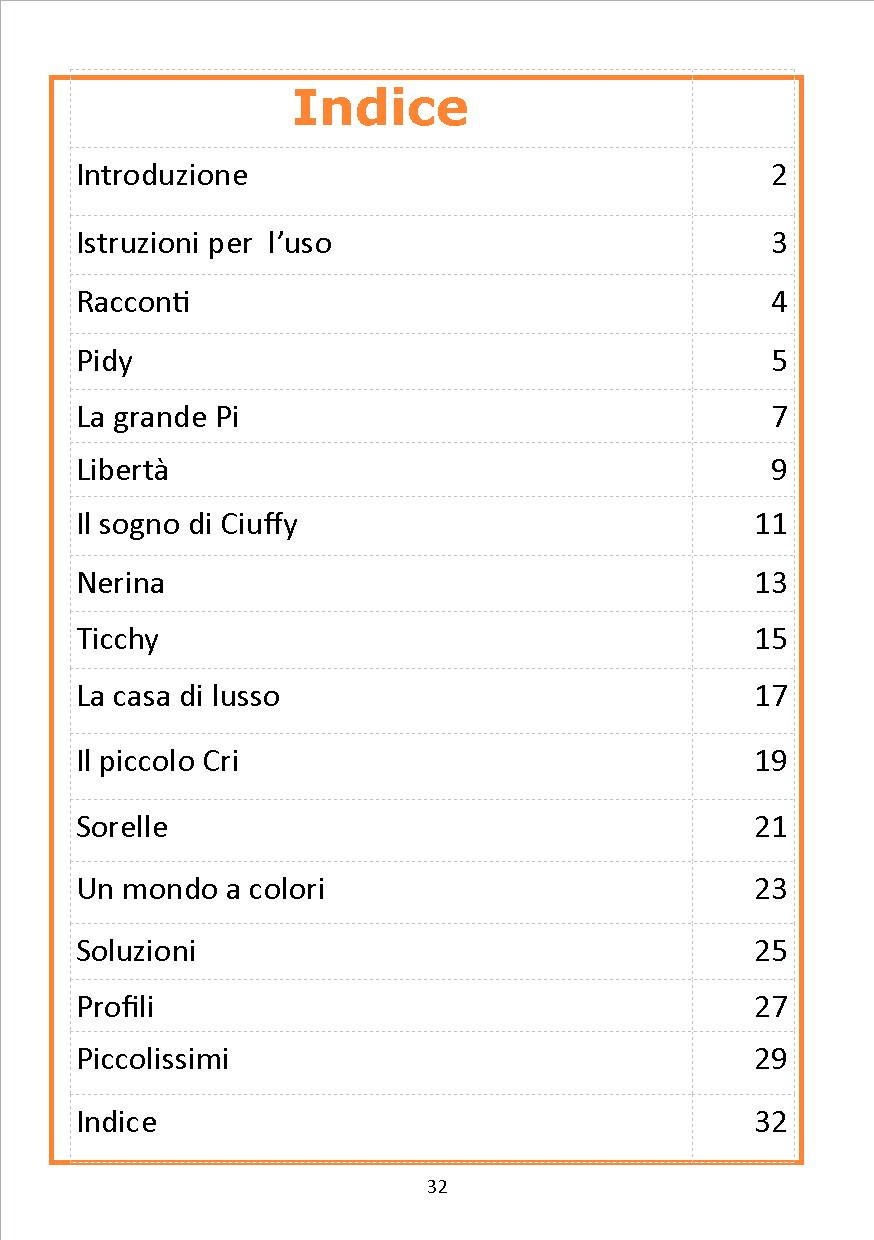Click the Istruzioni per l'uso entry
874x1240 pixels.
[x=204, y=243]
